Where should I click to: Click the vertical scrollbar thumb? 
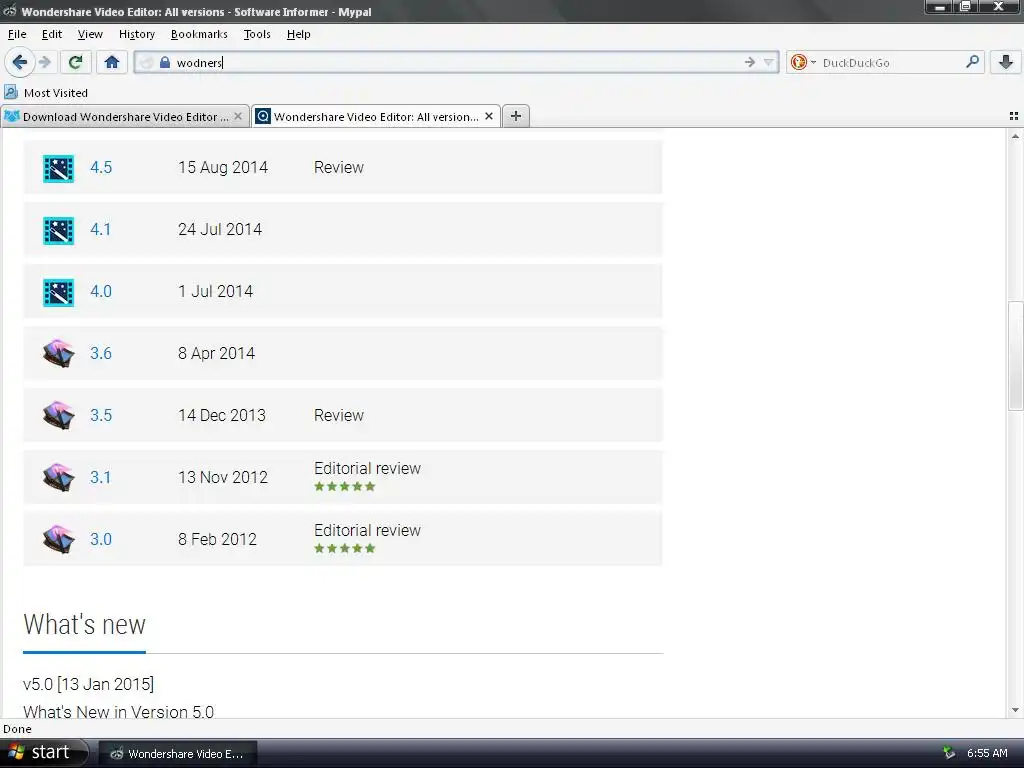[1015, 355]
